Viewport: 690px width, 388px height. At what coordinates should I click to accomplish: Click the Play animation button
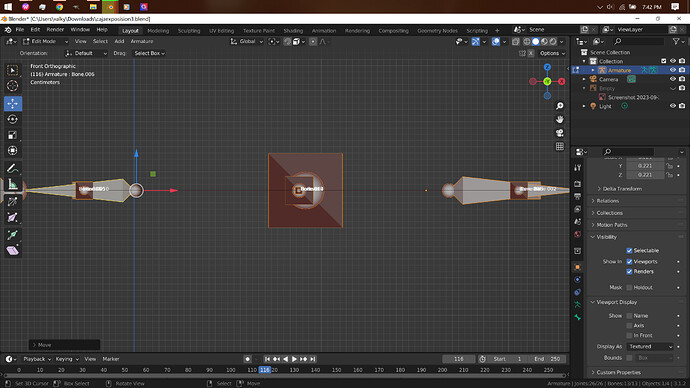click(x=294, y=359)
